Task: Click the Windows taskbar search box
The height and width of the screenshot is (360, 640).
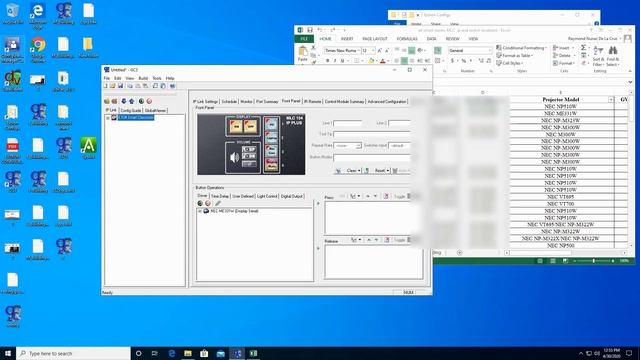Action: (x=73, y=353)
